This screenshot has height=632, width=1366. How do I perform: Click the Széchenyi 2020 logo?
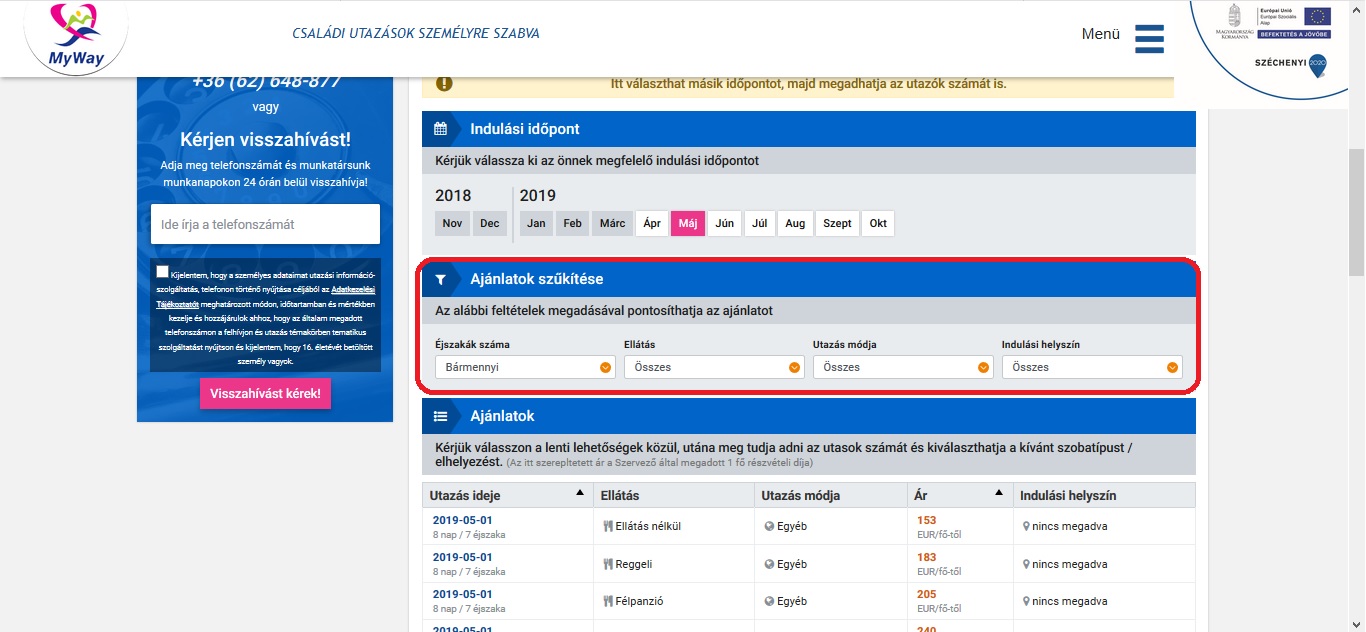click(1290, 64)
